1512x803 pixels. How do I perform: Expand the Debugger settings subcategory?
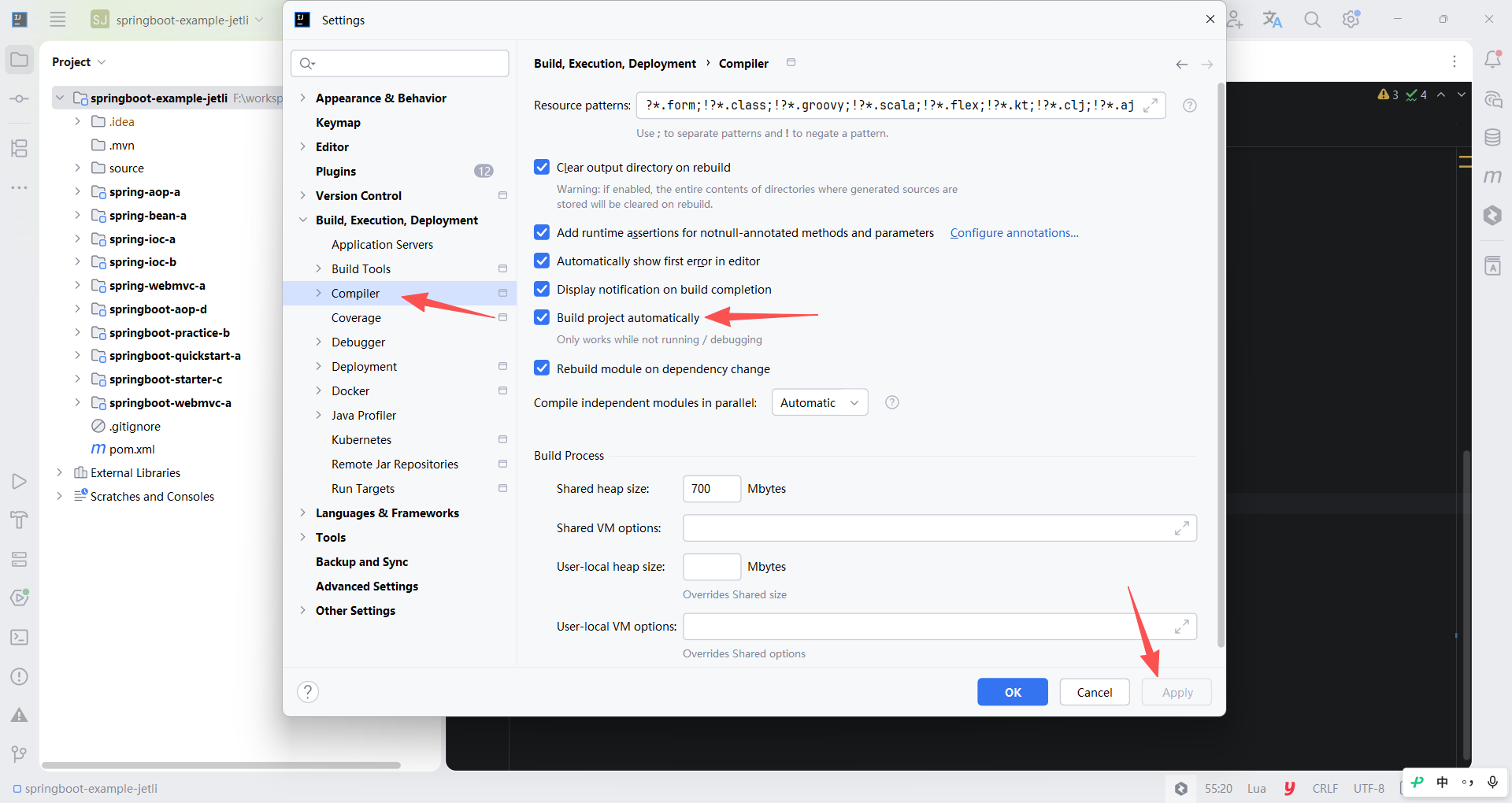(319, 342)
